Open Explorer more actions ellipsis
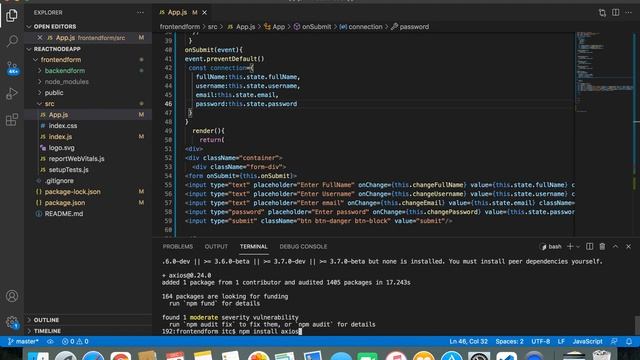Viewport: 640px width, 360px height. point(140,13)
